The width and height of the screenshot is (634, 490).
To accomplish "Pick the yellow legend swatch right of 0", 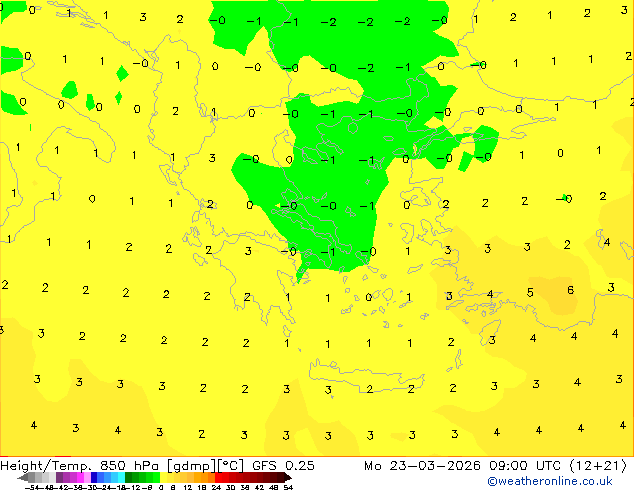I will point(163,477).
